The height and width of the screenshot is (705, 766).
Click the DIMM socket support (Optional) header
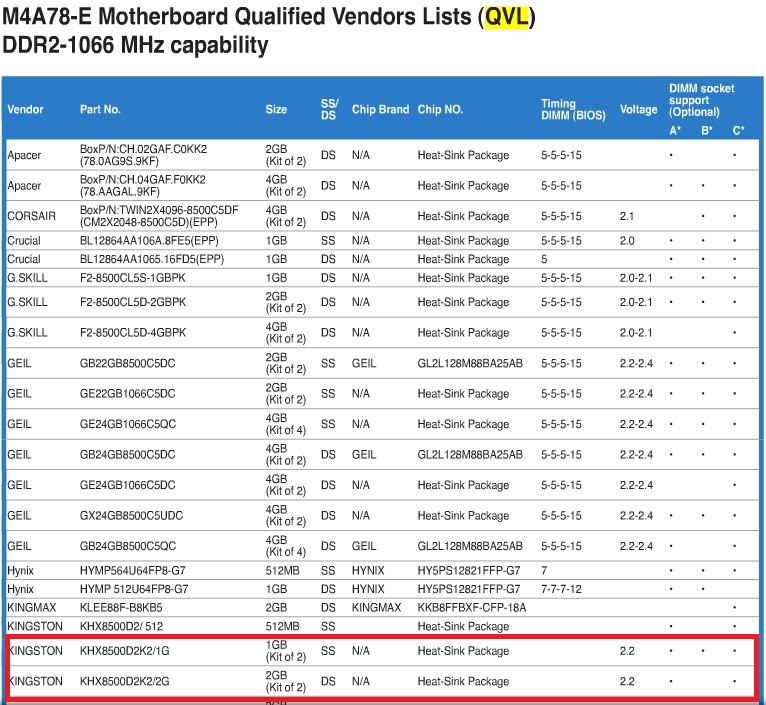(702, 100)
